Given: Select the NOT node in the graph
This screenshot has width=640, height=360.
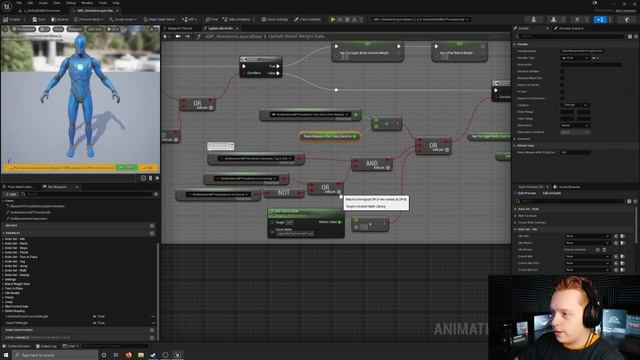Looking at the screenshot, I should [284, 193].
